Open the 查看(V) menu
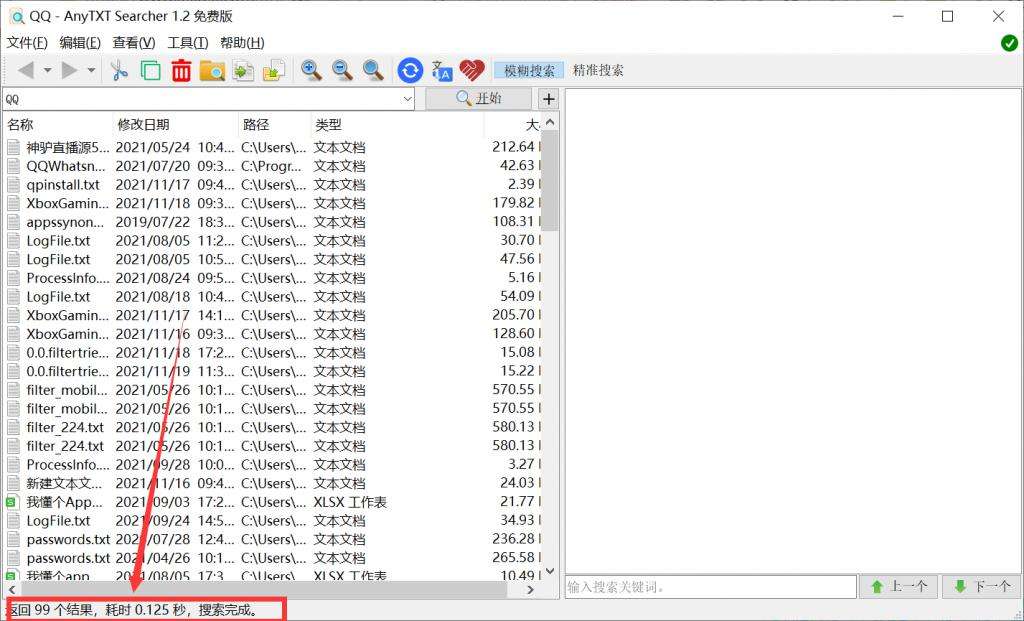This screenshot has height=621, width=1024. (134, 42)
